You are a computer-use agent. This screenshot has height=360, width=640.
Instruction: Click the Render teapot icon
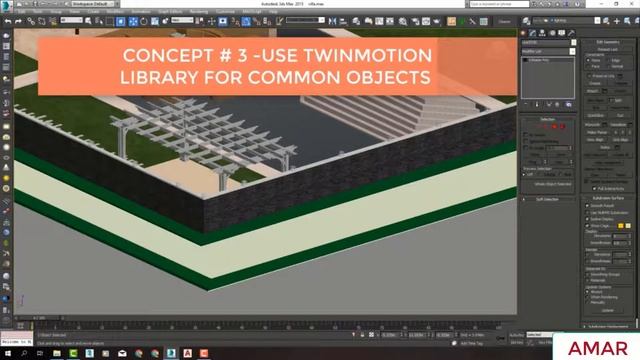(437, 21)
